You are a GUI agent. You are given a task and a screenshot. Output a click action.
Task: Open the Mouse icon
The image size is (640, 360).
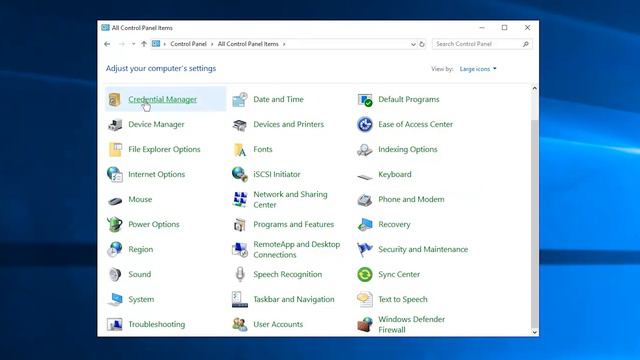[x=115, y=200]
